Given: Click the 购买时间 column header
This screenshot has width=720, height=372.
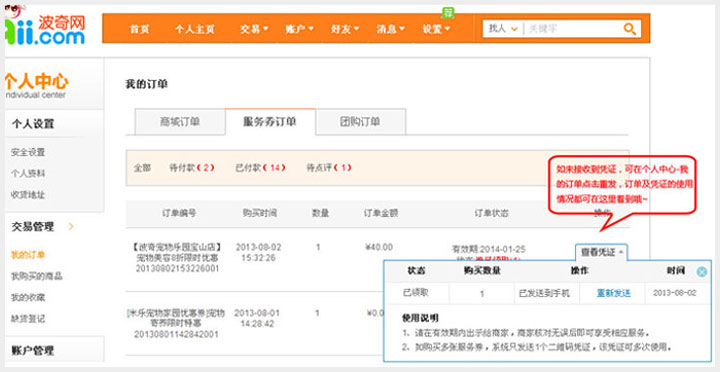Looking at the screenshot, I should (259, 214).
